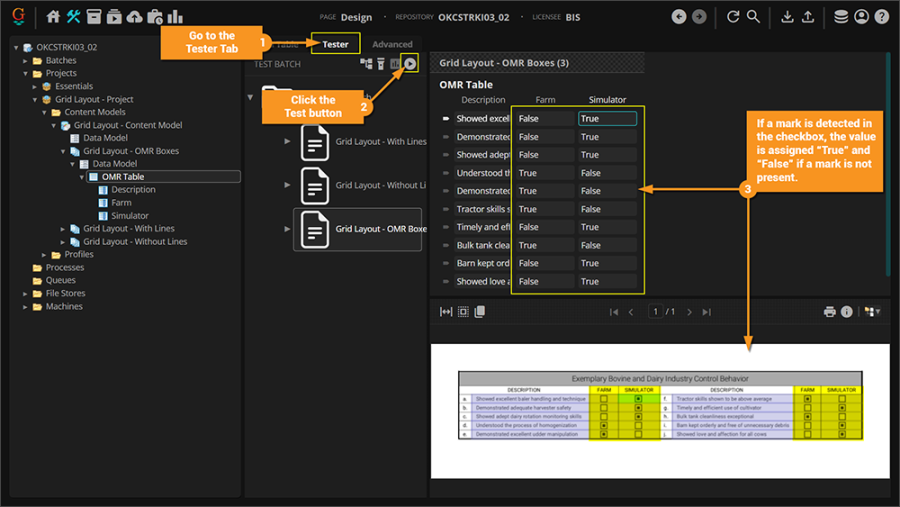
Task: Select the Simulator item in tree
Action: [x=129, y=216]
